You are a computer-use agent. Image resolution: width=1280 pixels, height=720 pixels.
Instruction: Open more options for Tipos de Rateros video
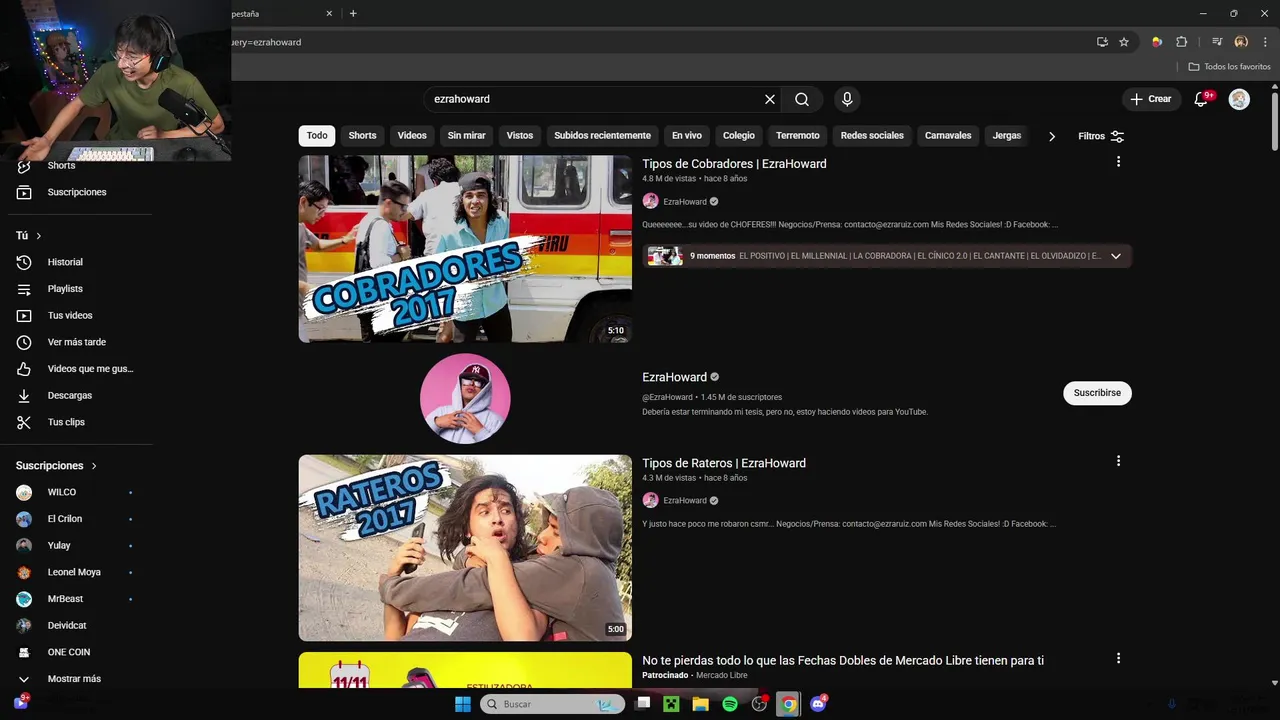(1118, 461)
